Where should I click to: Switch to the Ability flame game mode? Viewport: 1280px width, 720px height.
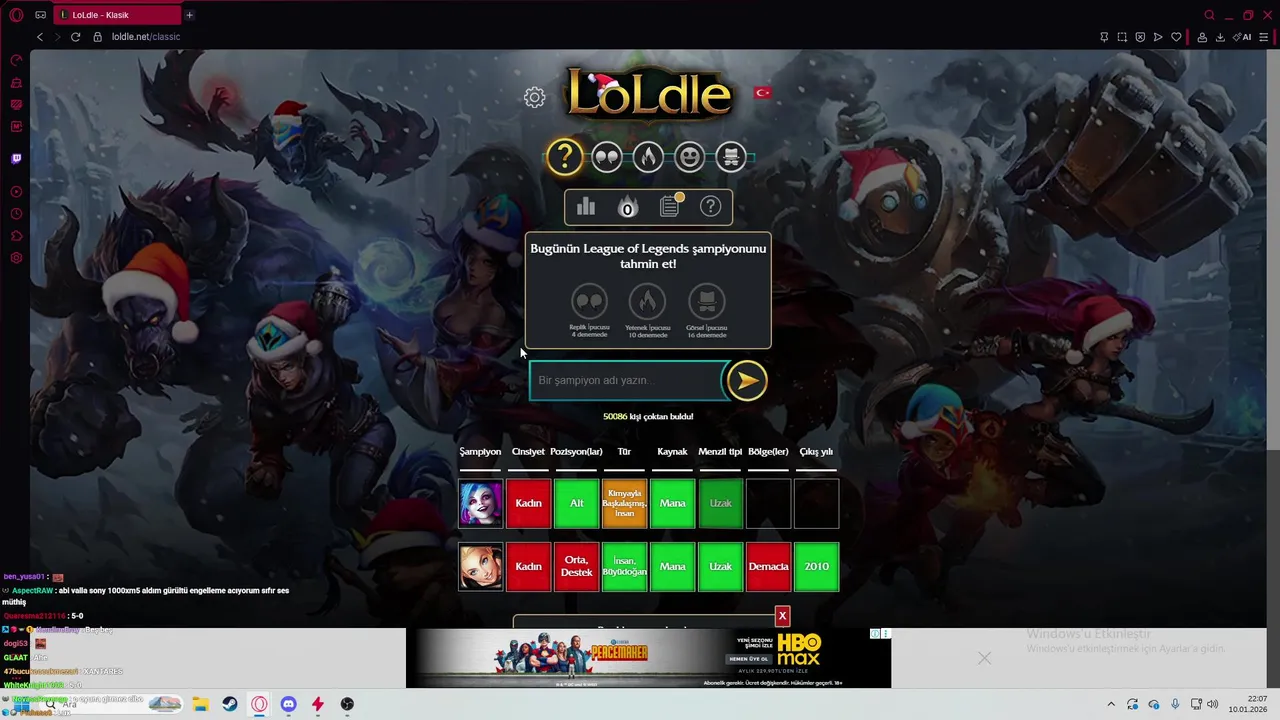coord(648,157)
